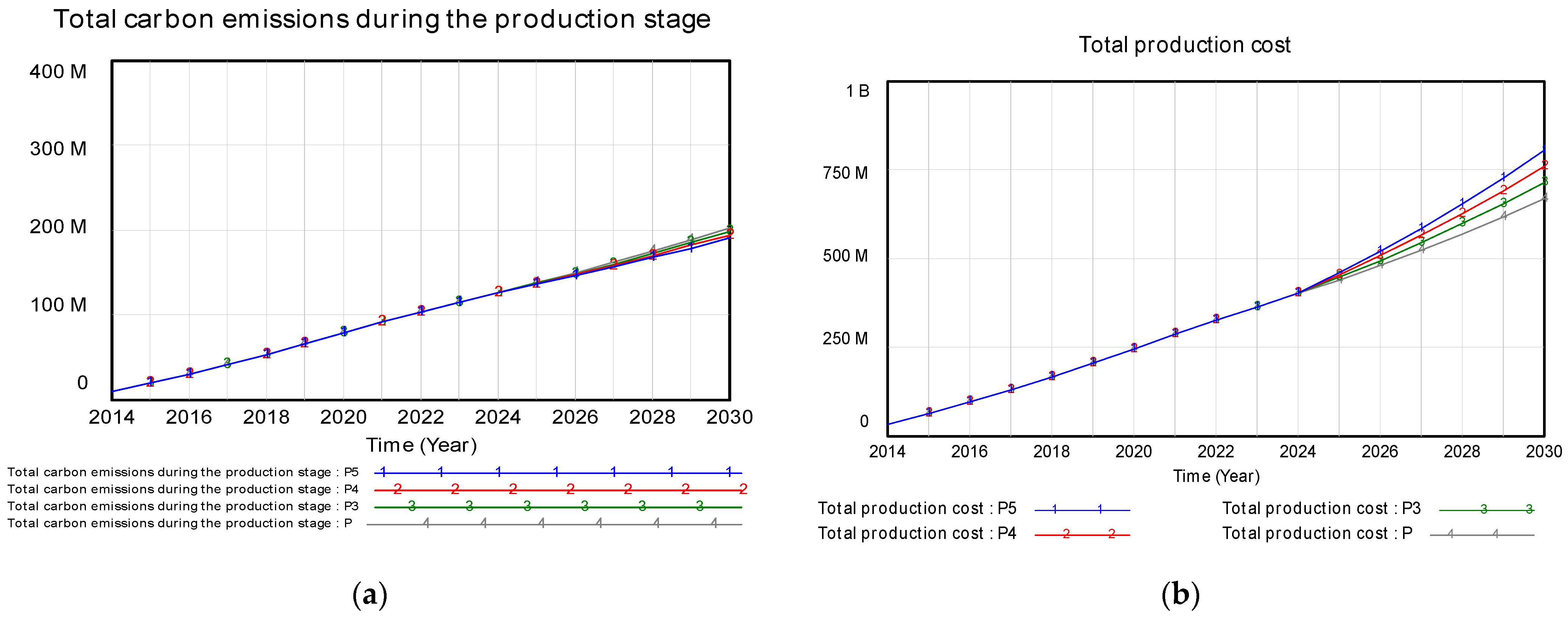Click the blue P5 legend line in chart (a)

(558, 472)
